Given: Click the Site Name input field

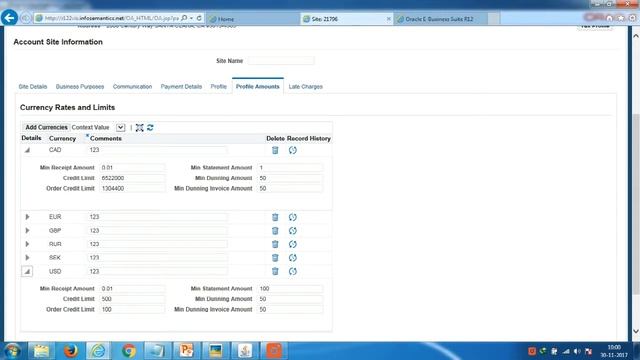Looking at the screenshot, I should pyautogui.click(x=281, y=61).
